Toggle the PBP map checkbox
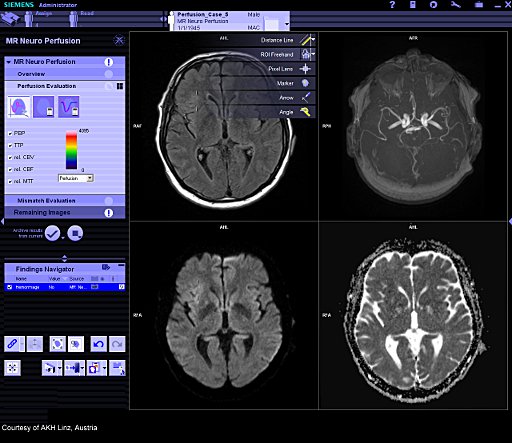The image size is (512, 443). click(x=10, y=133)
